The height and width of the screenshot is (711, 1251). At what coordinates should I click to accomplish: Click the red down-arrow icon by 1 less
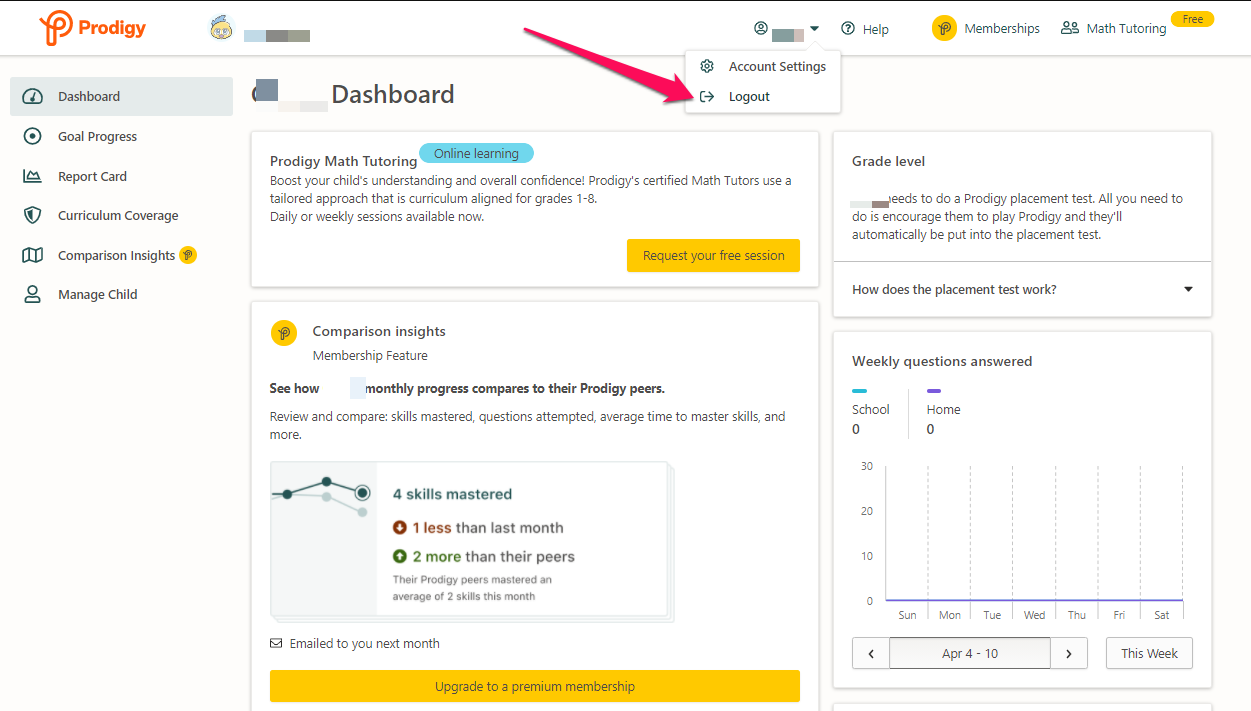coord(400,528)
